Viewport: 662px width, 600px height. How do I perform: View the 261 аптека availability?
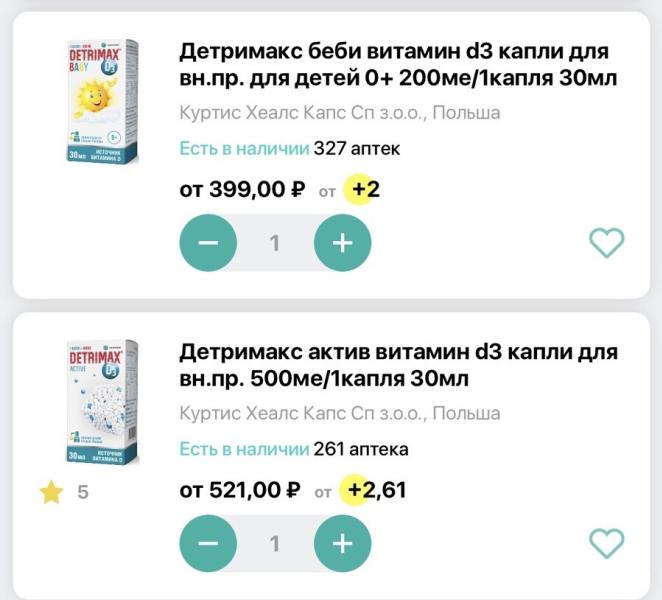pyautogui.click(x=361, y=449)
